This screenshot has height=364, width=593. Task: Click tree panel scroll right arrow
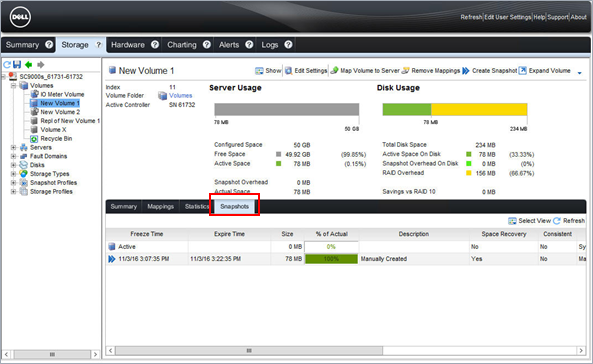pyautogui.click(x=95, y=355)
